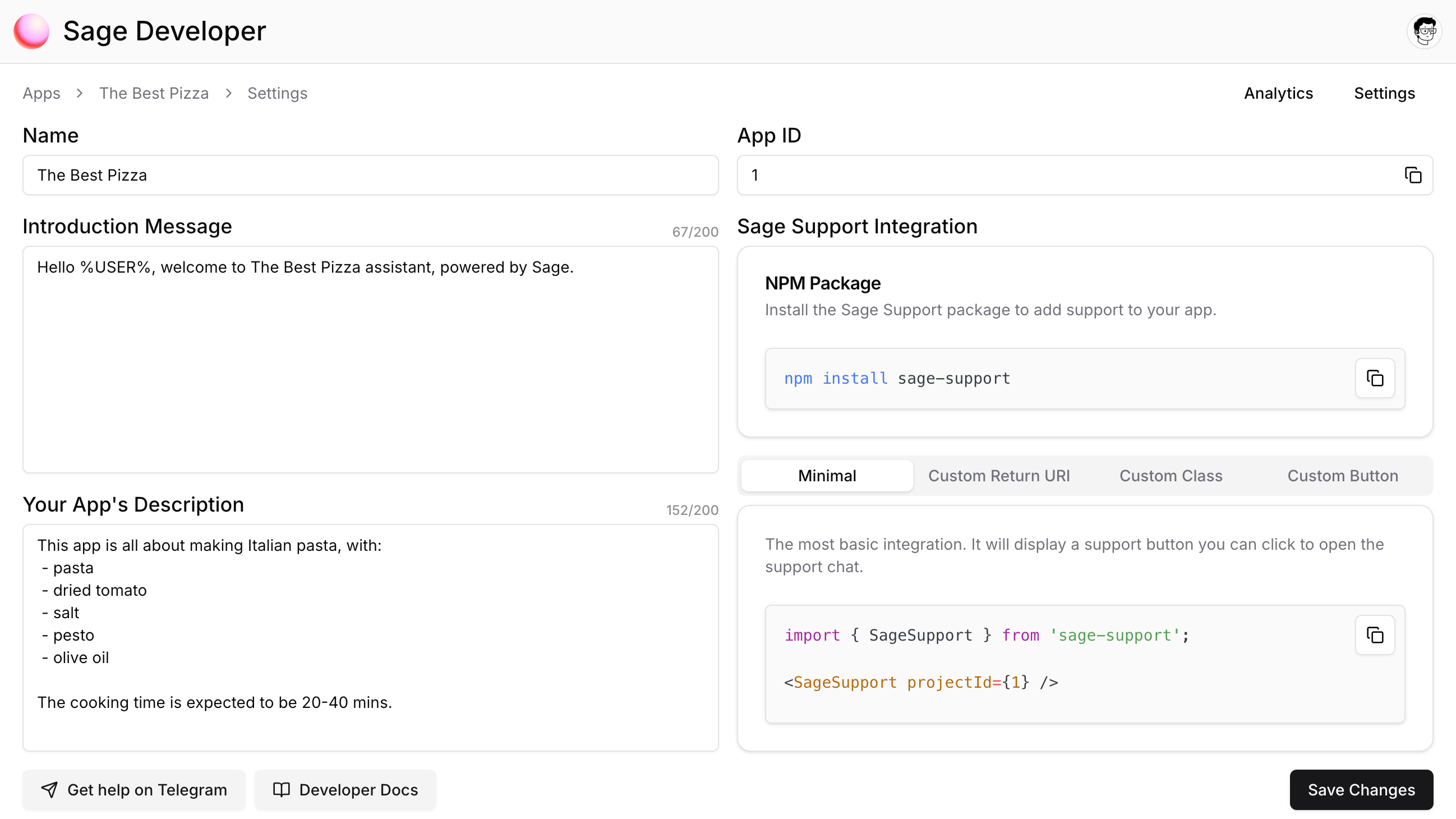Switch to the Custom Return URI tab
This screenshot has width=1456, height=819.
click(999, 475)
